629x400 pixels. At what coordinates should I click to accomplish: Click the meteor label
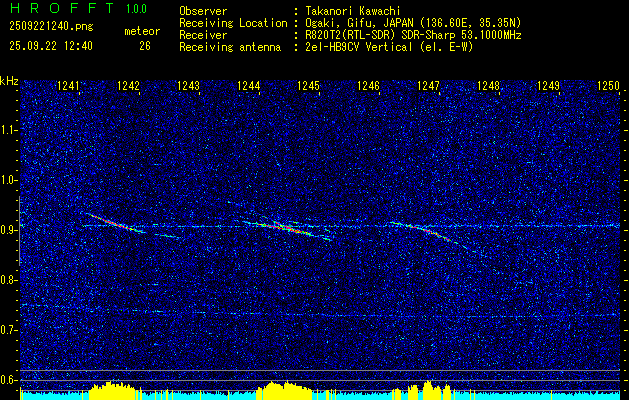(x=142, y=31)
